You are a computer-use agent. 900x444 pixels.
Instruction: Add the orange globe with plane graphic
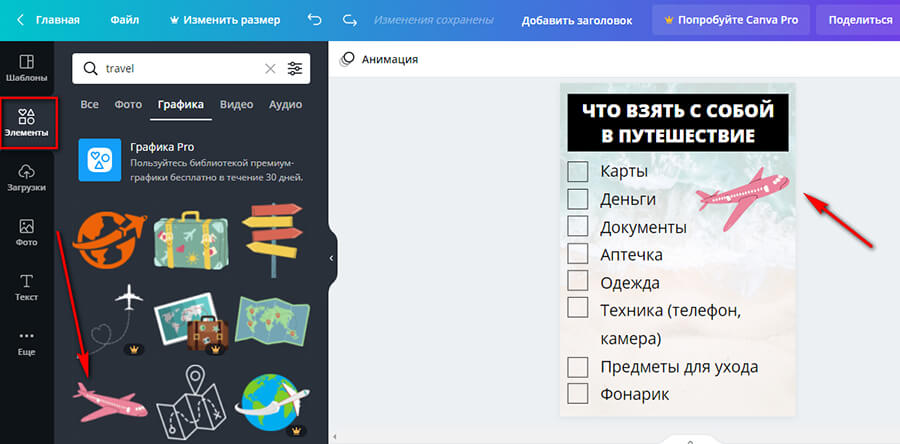click(x=109, y=241)
